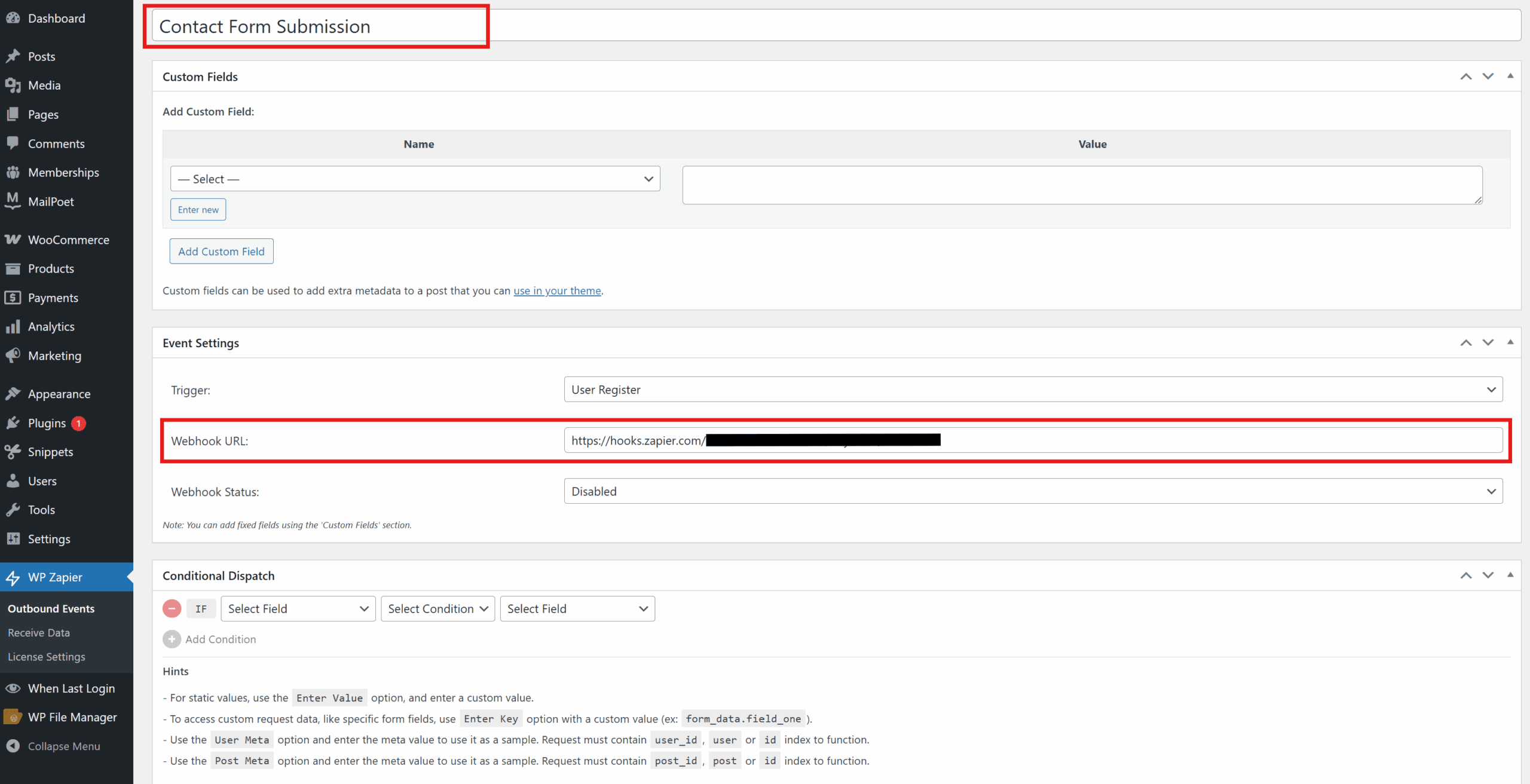Click the Payments dollar icon
This screenshot has width=1530, height=784.
[13, 298]
